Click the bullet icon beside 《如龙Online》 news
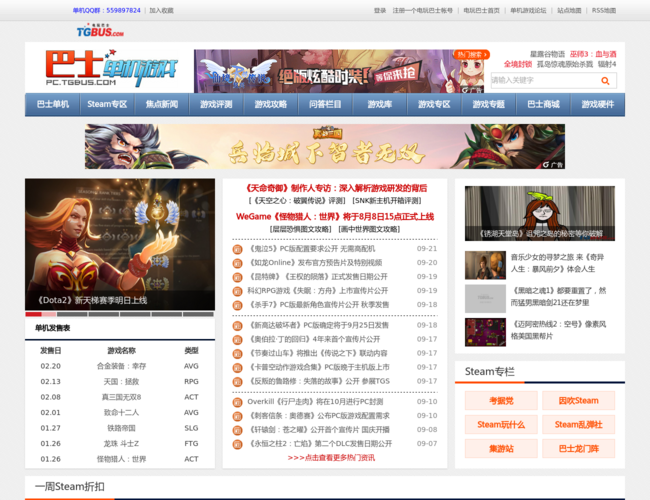 pyautogui.click(x=237, y=263)
